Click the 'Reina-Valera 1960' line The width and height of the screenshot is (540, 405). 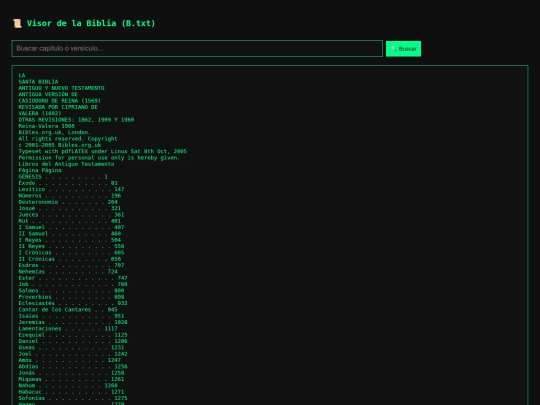[x=46, y=126]
